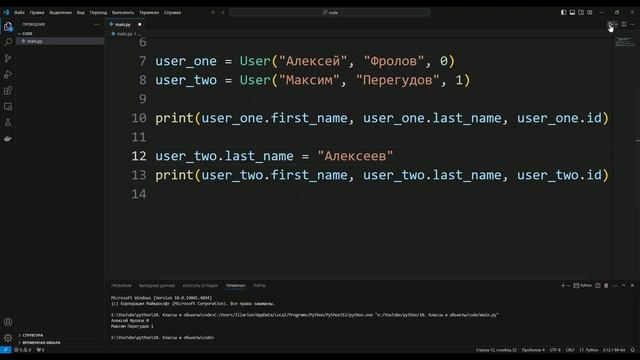This screenshot has height=360, width=640.
Task: Click the notifications bell in status bar
Action: click(x=633, y=350)
